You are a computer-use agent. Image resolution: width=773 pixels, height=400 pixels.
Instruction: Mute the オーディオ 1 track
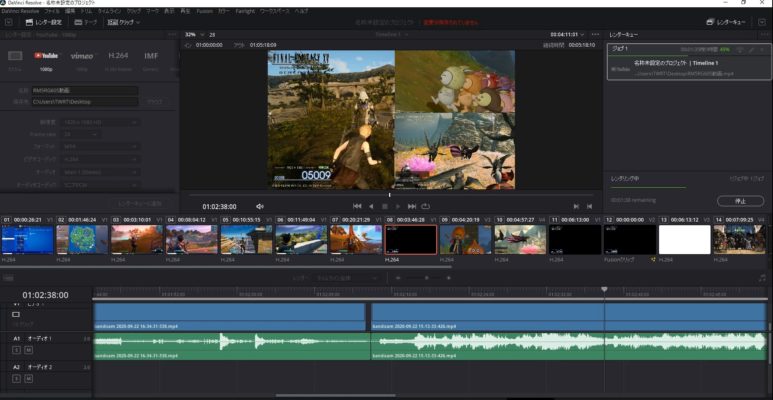29,350
